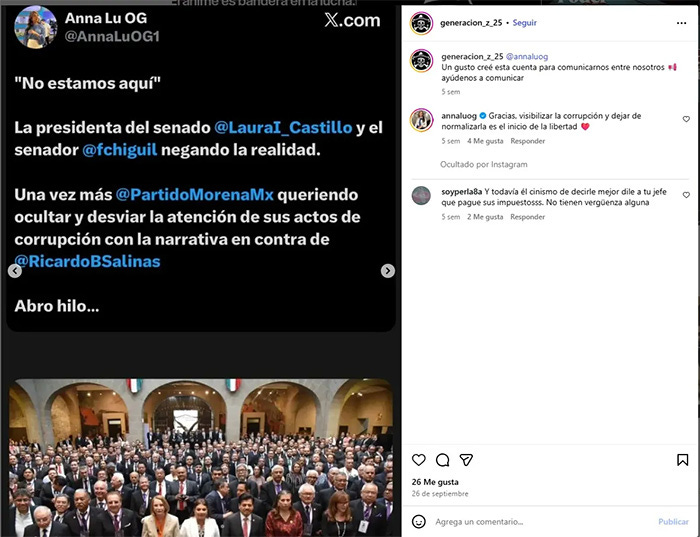This screenshot has width=700, height=537.
Task: Open soyperla8a profile avatar
Action: coord(421,196)
